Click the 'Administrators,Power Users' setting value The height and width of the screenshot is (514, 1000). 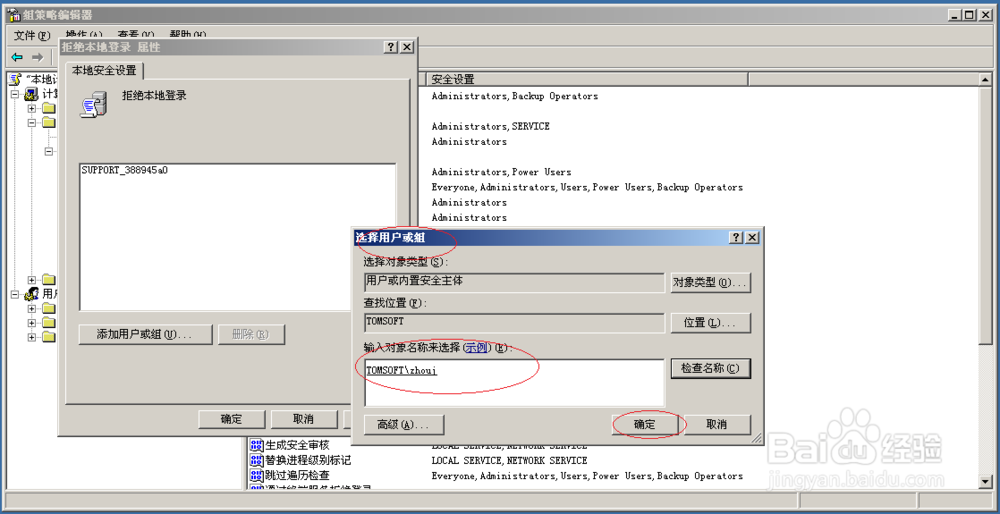pyautogui.click(x=501, y=172)
